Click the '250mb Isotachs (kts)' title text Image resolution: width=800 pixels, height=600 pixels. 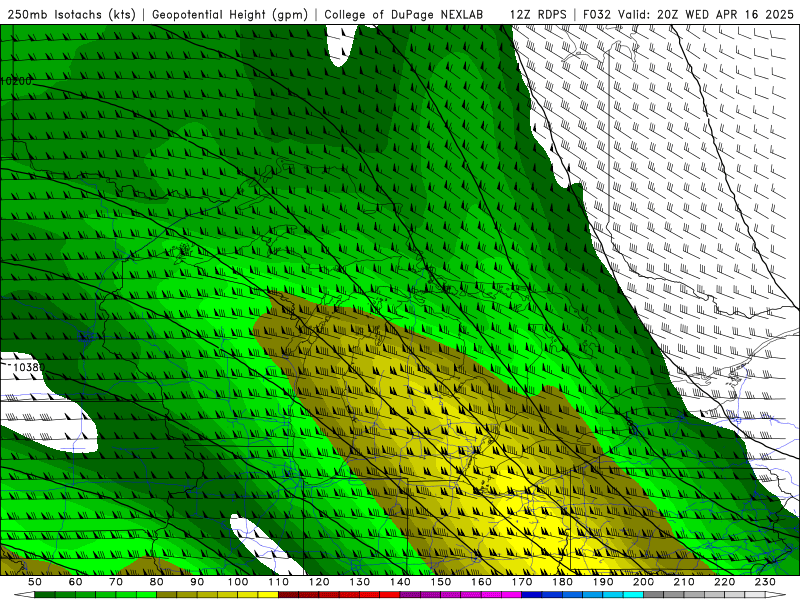(71, 15)
